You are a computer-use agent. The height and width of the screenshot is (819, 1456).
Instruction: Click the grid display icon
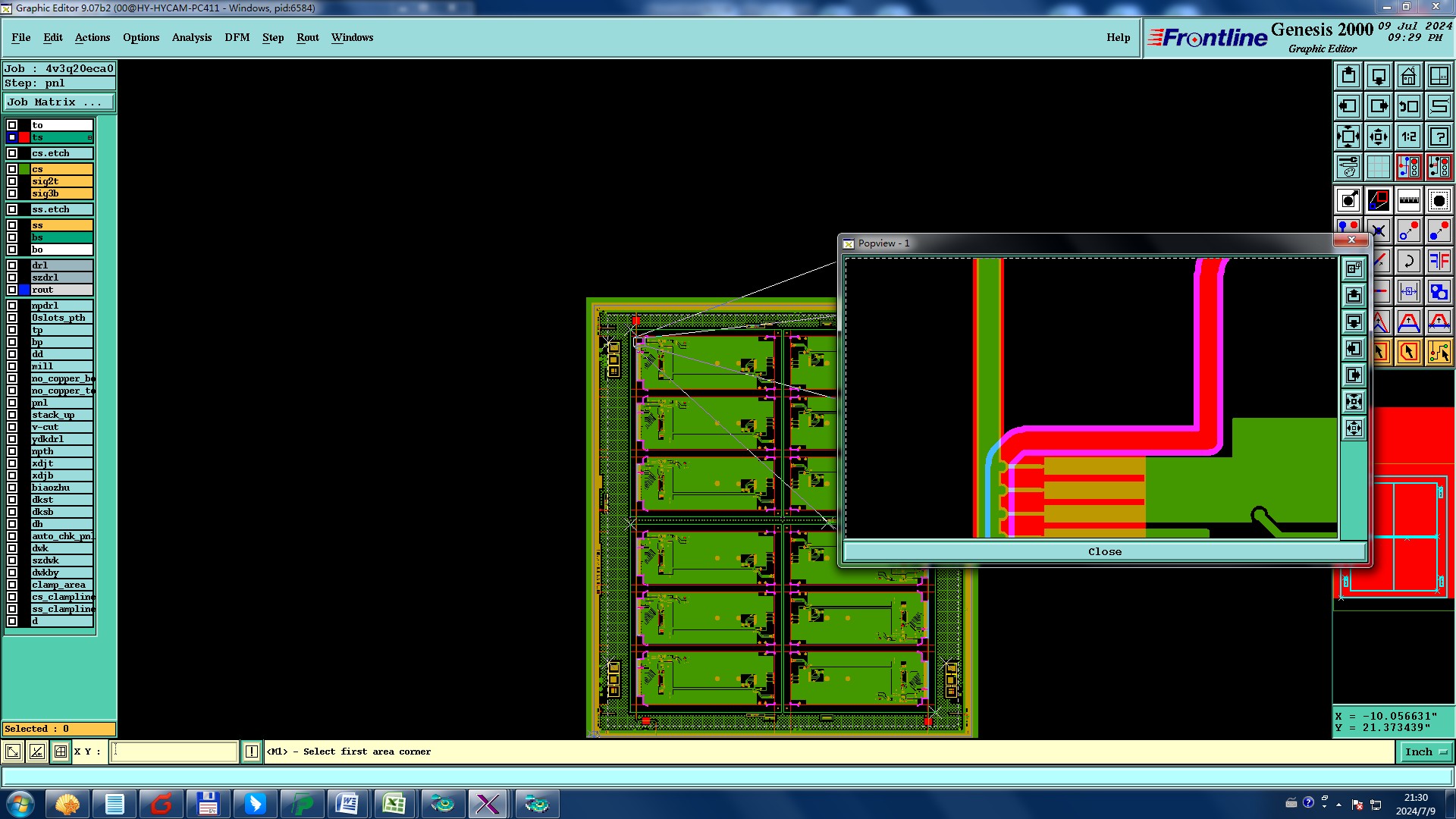coord(1378,167)
